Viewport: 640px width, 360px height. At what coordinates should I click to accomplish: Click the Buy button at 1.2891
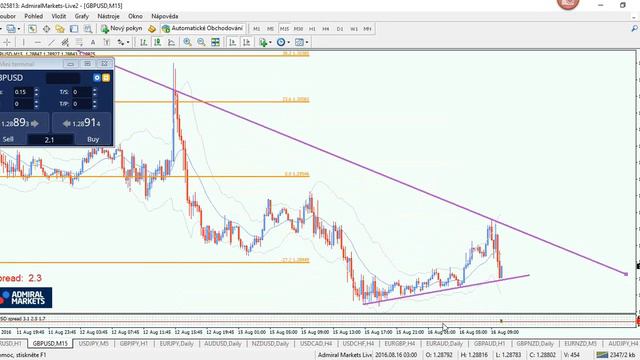coord(82,123)
